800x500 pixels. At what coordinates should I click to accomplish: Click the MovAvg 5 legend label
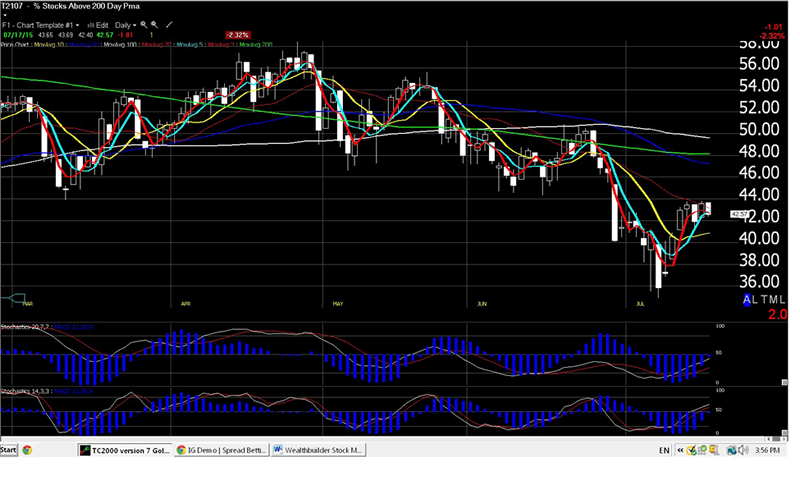(x=190, y=45)
